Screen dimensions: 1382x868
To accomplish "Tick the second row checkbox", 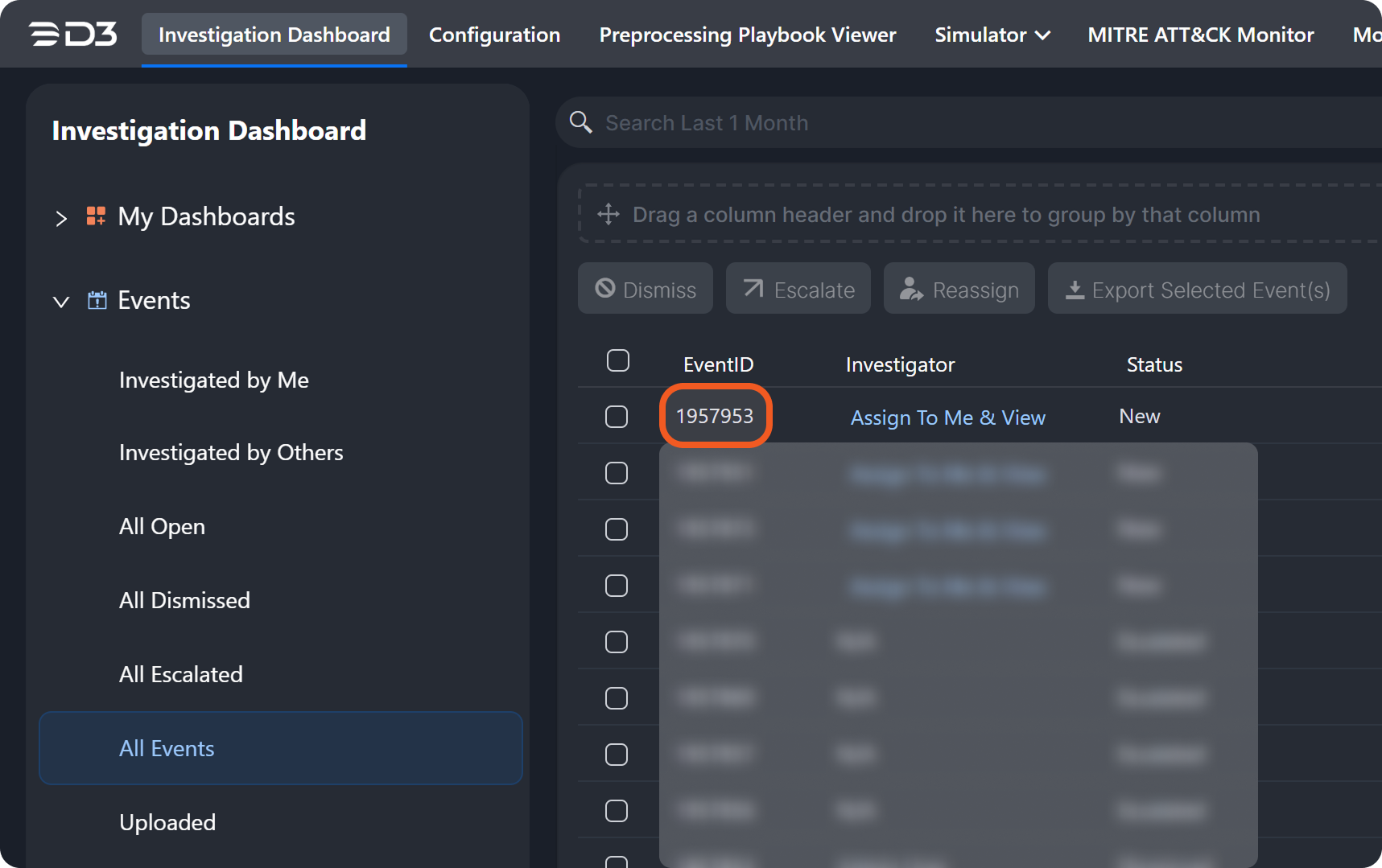I will pyautogui.click(x=617, y=473).
